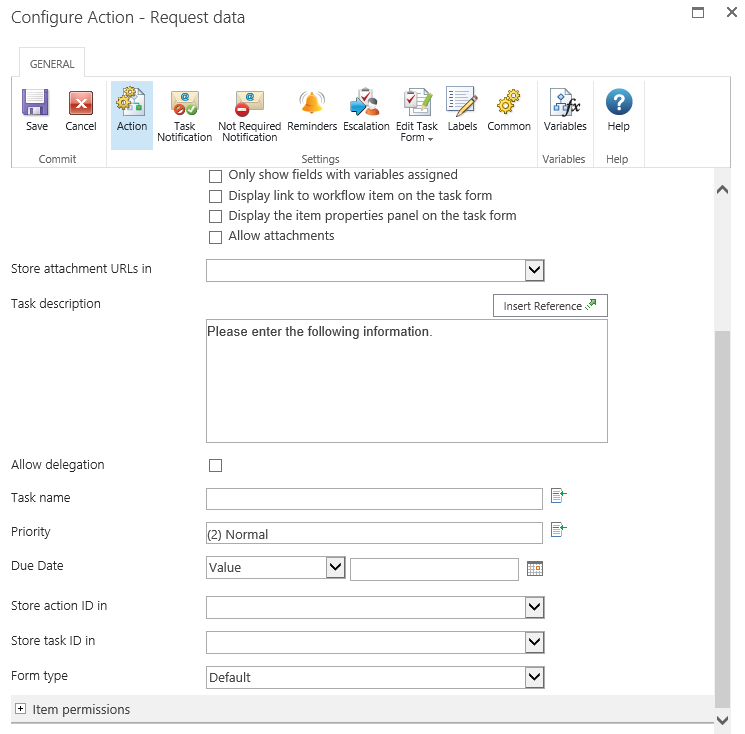Open the Store attachment URLs in dropdown
Image resolution: width=745 pixels, height=734 pixels.
[x=375, y=270]
